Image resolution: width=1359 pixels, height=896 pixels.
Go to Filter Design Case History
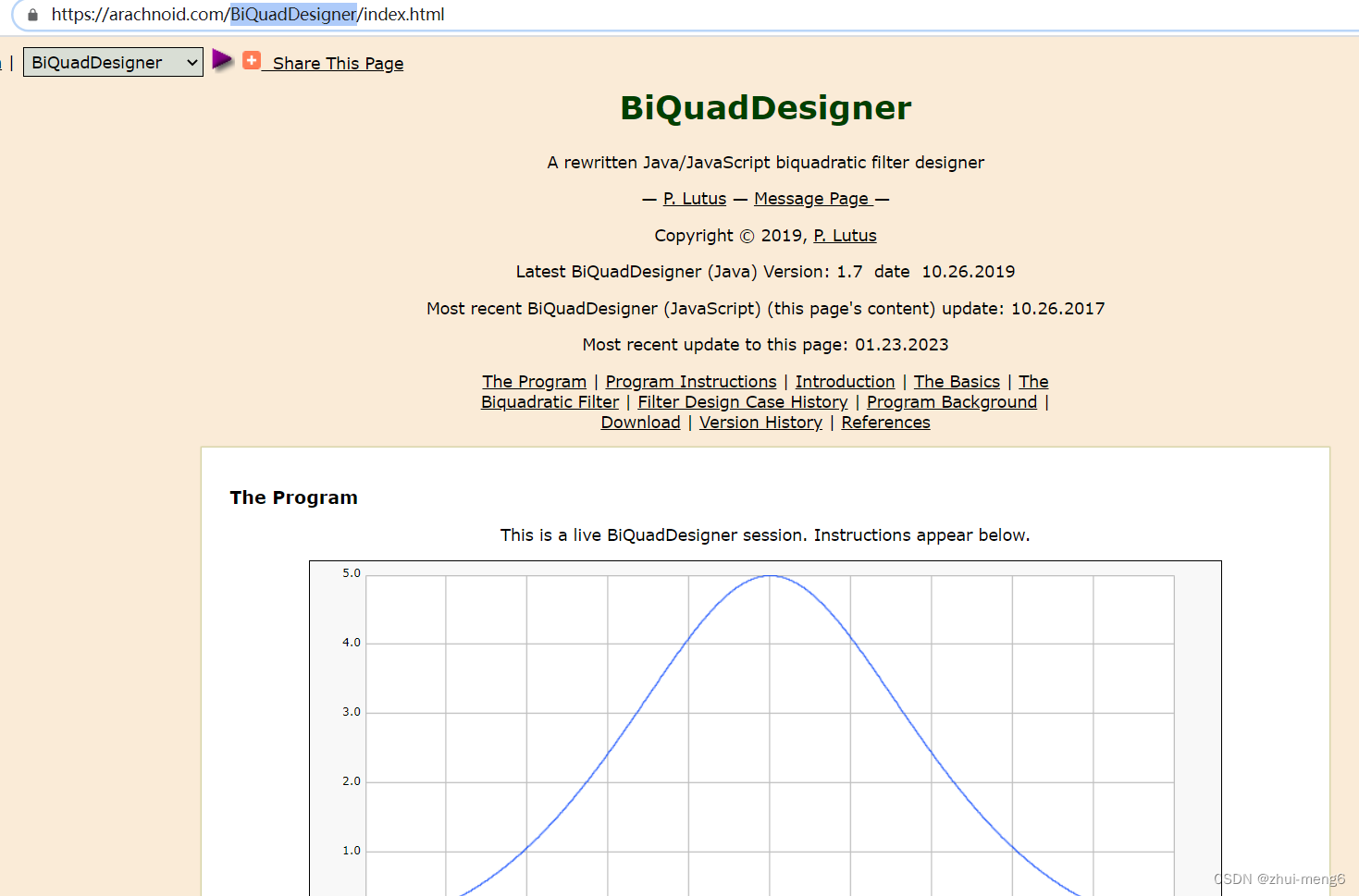743,402
